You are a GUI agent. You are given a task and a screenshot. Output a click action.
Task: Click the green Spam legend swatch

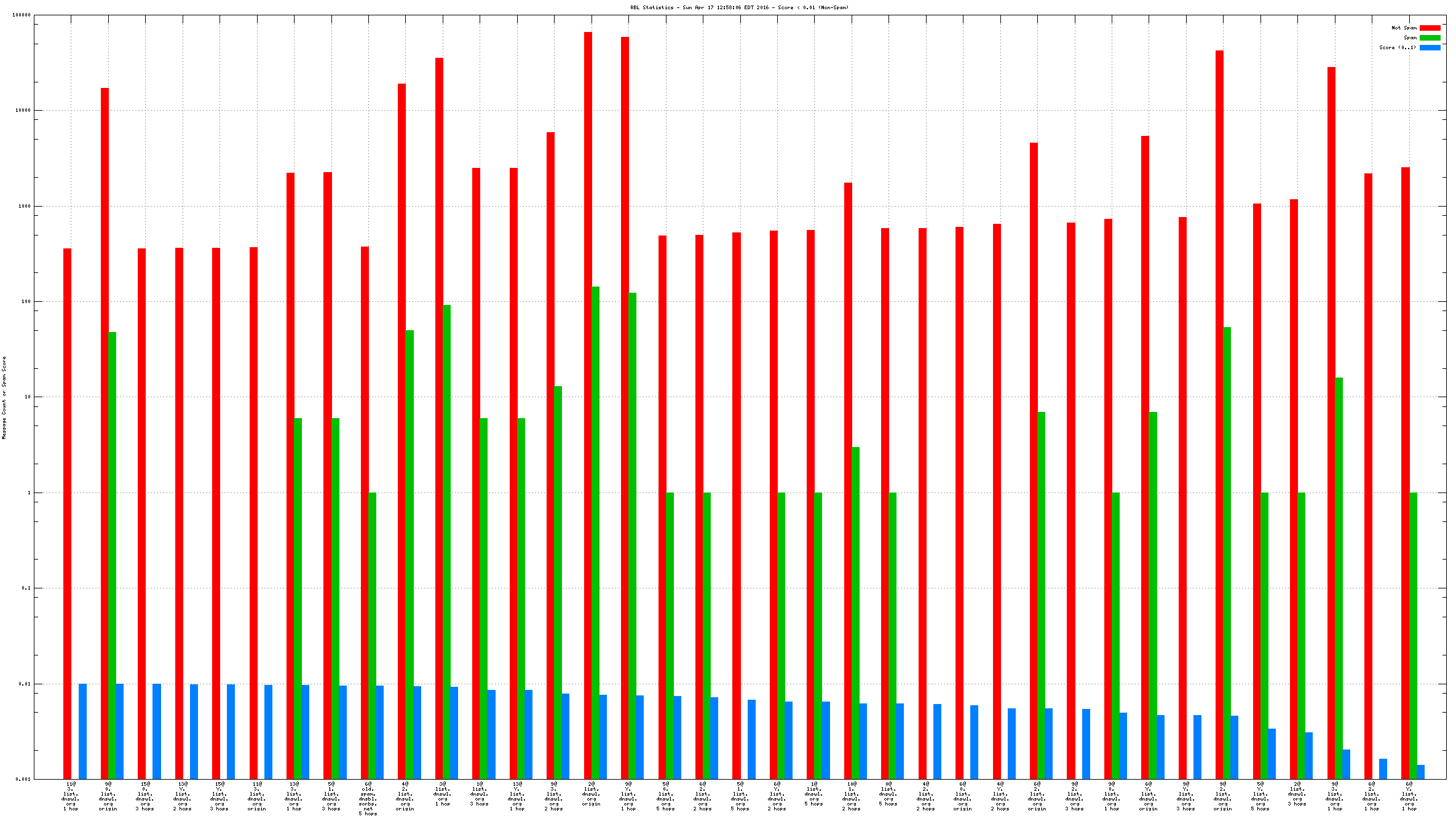tap(1430, 38)
